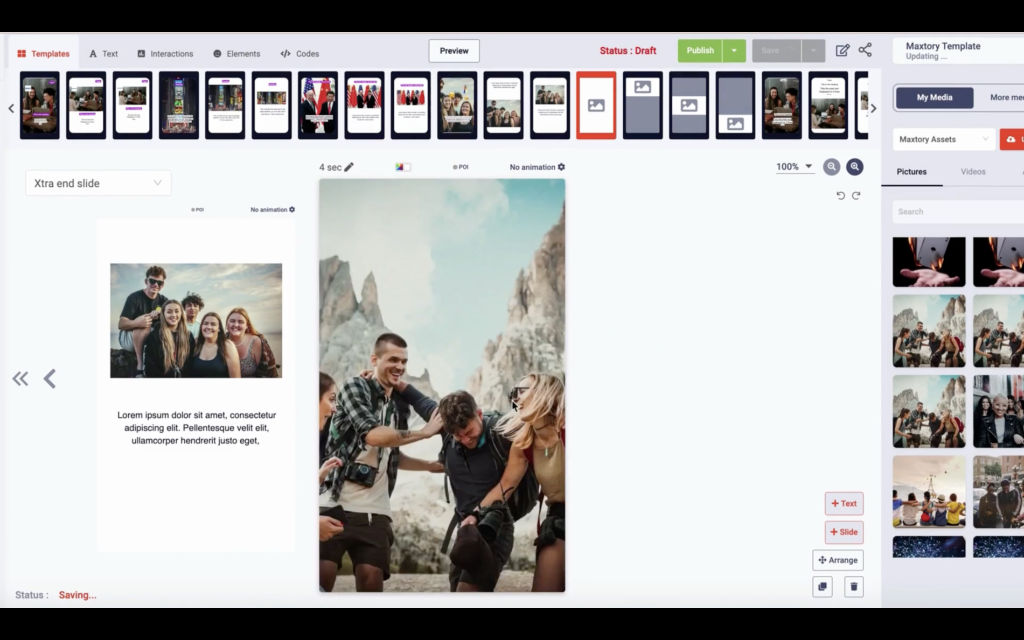Click the group photo on previous slide preview
This screenshot has height=640, width=1024.
pos(196,321)
